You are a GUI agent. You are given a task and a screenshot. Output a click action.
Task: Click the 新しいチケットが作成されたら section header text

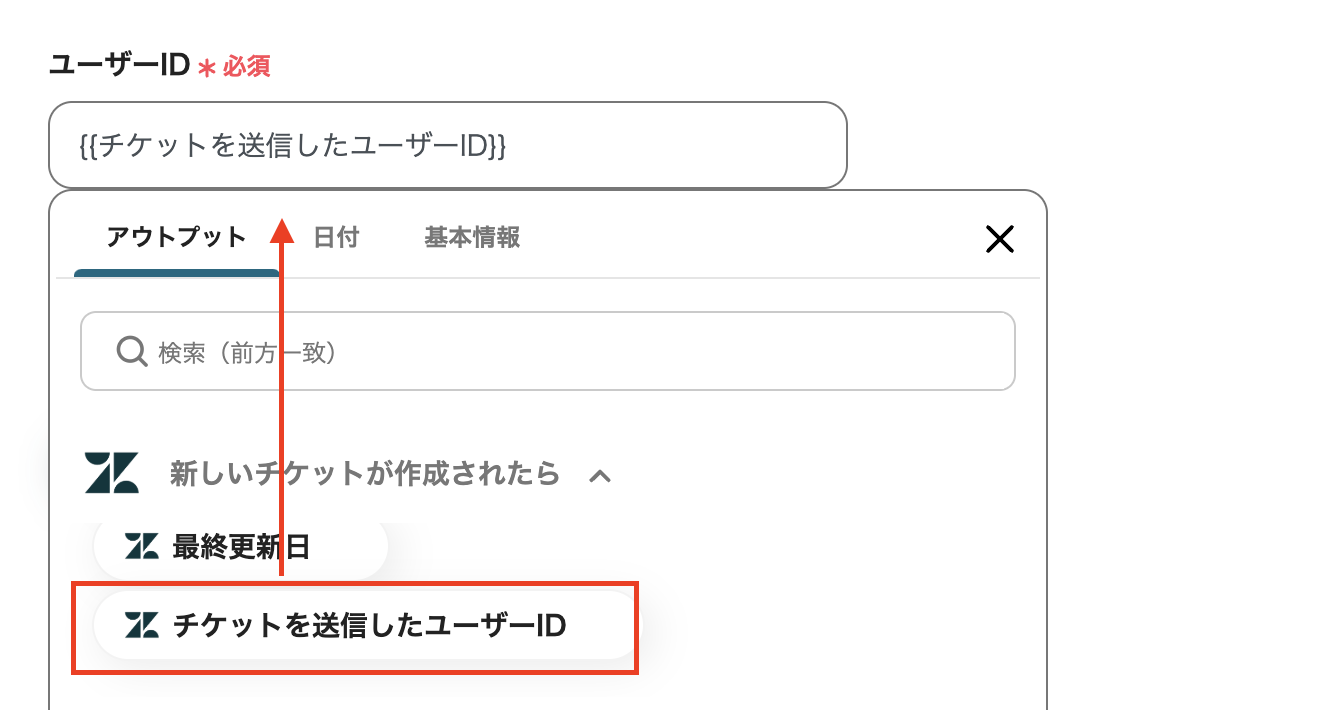pos(365,473)
